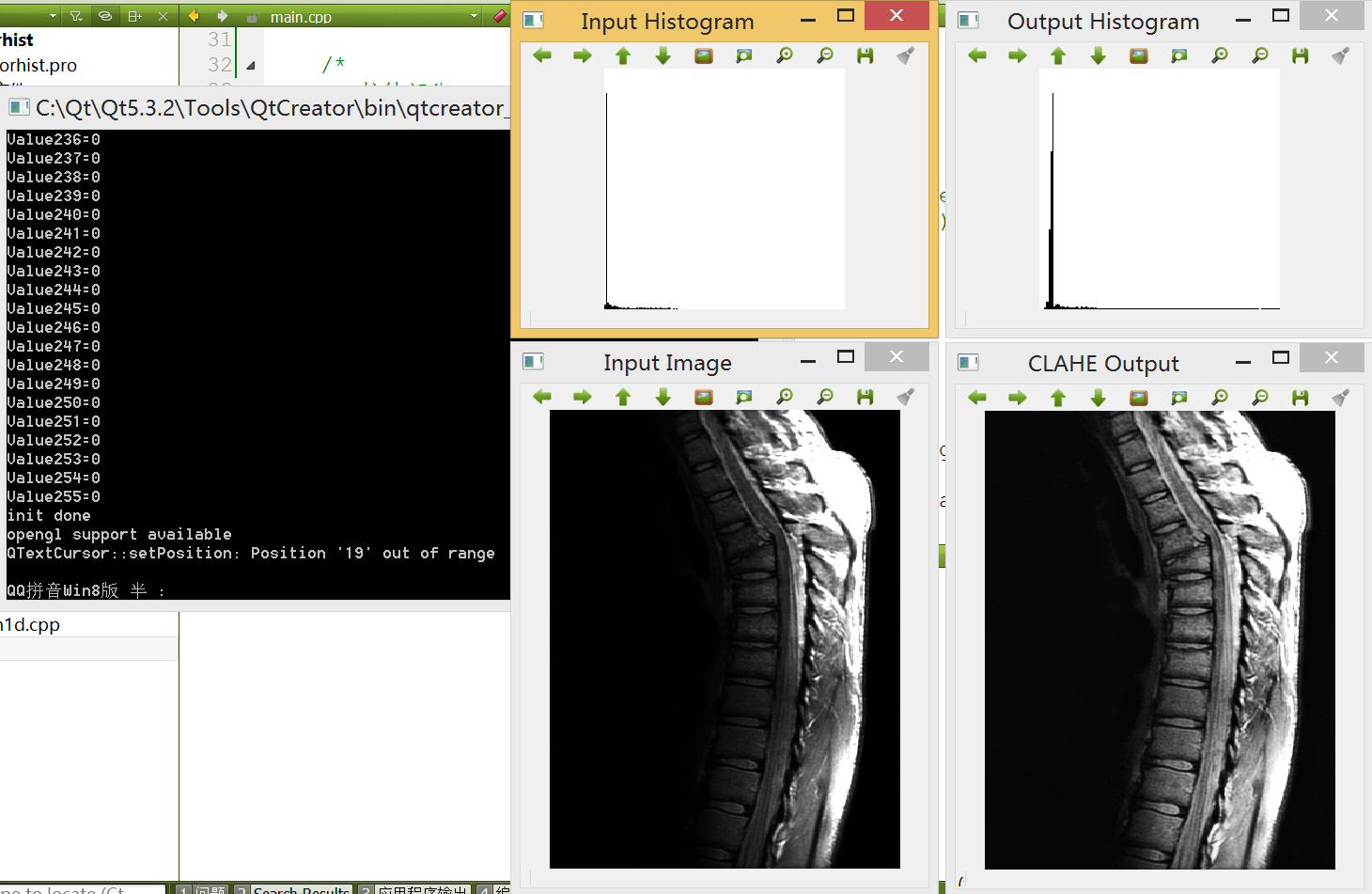
Task: Save the Input Image to file
Action: pyautogui.click(x=865, y=397)
